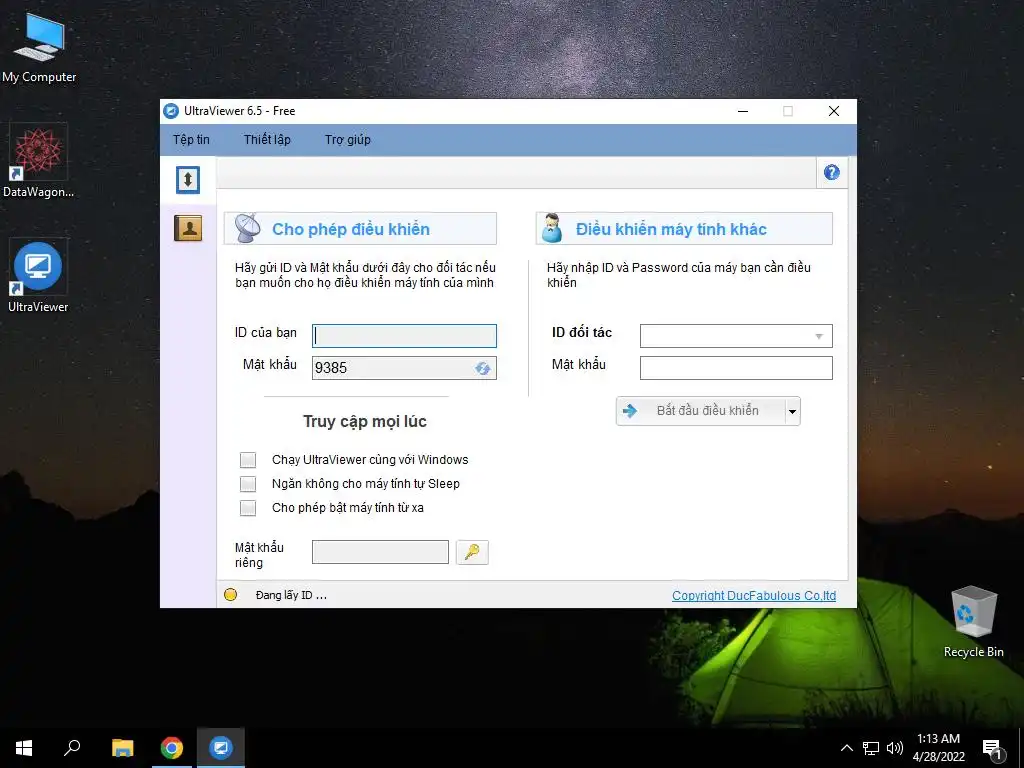This screenshot has width=1024, height=768.
Task: Open the Copyright DucFabulous Co.ltd link
Action: click(x=754, y=596)
